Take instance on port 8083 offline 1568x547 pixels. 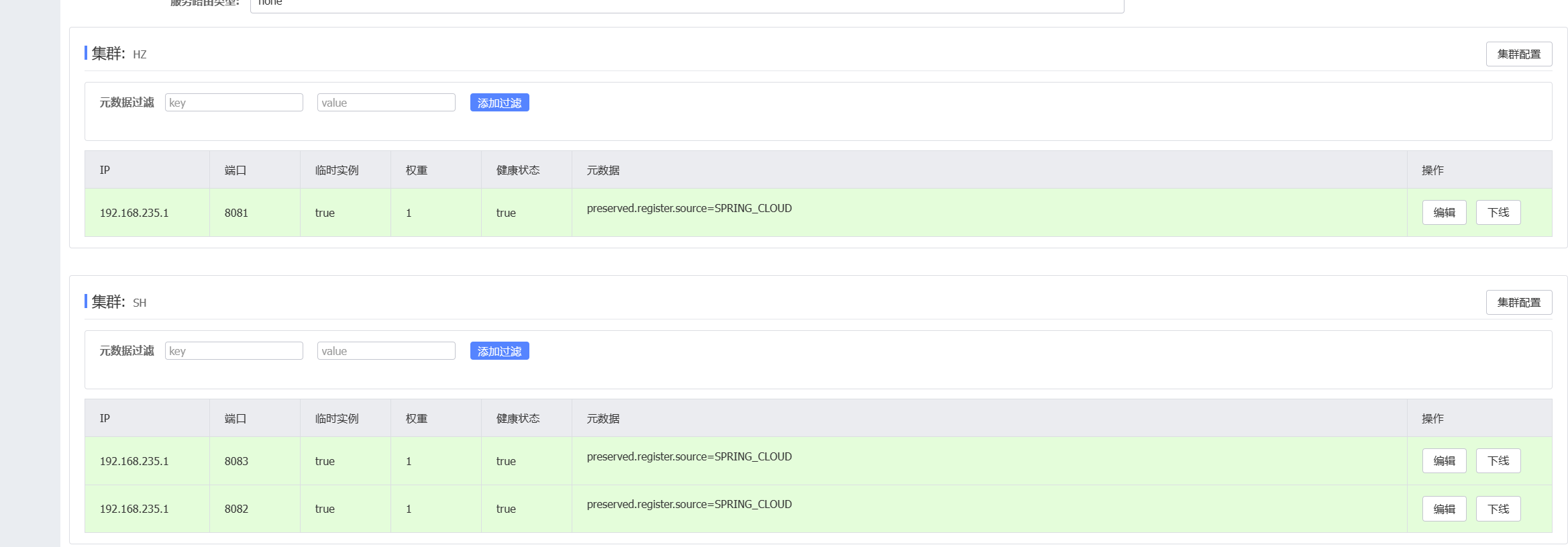click(x=1498, y=461)
